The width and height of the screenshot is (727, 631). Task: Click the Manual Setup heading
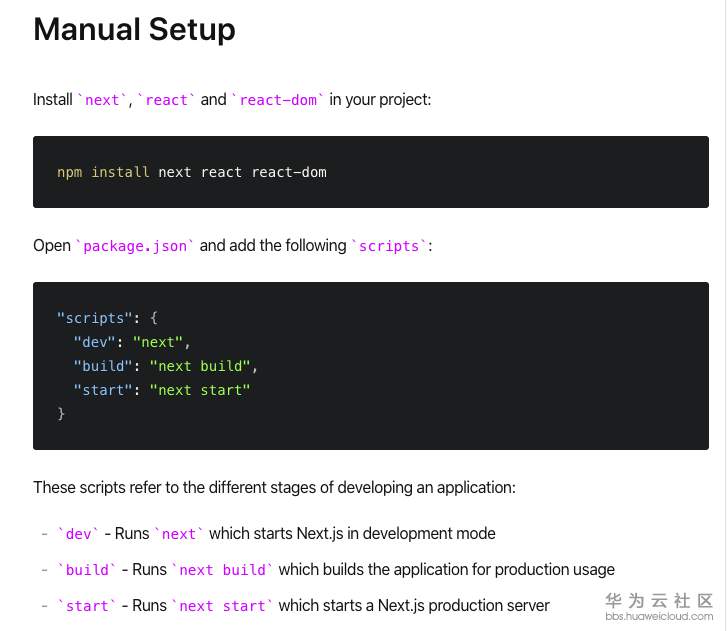[134, 30]
